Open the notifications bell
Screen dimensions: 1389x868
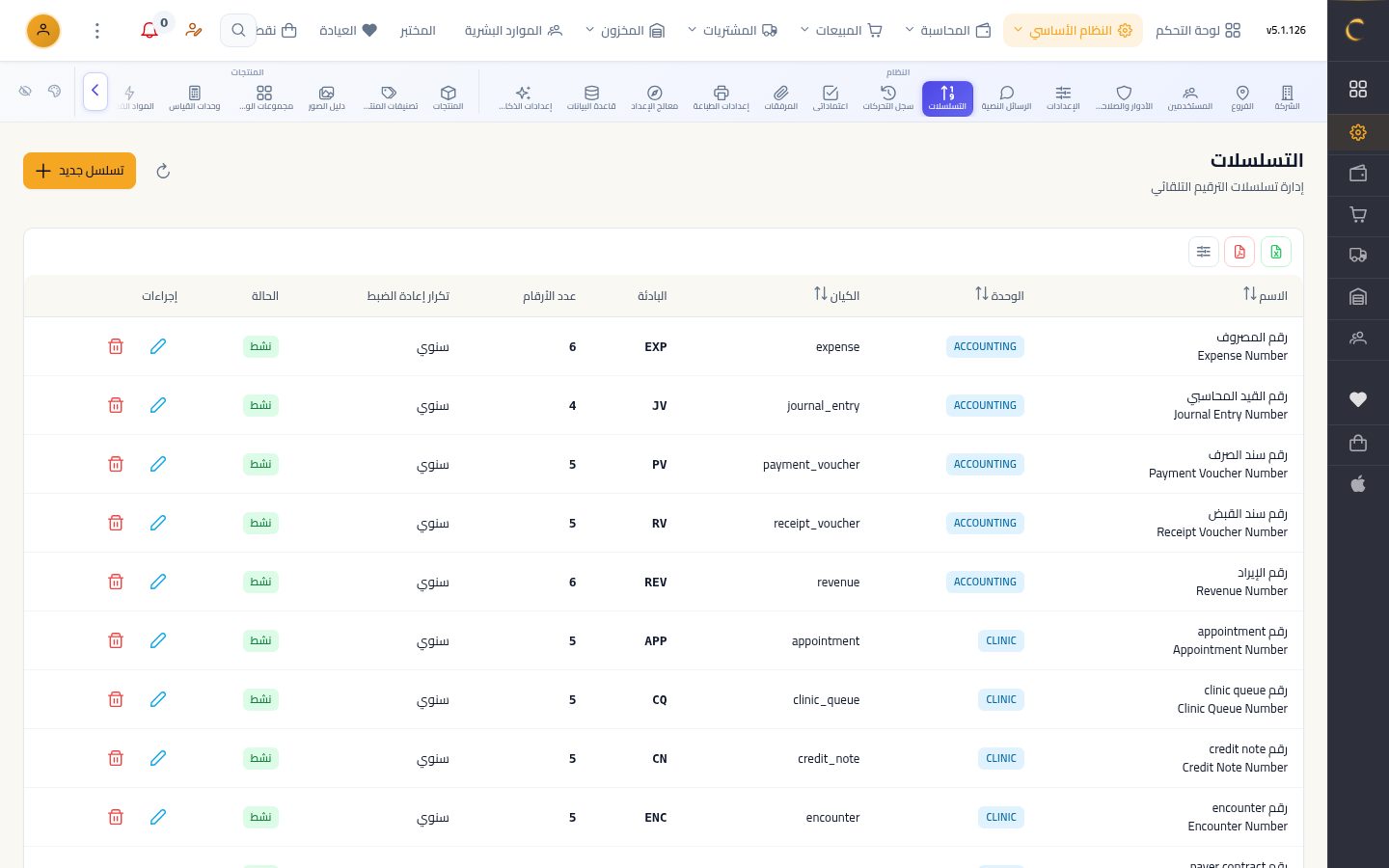(150, 31)
